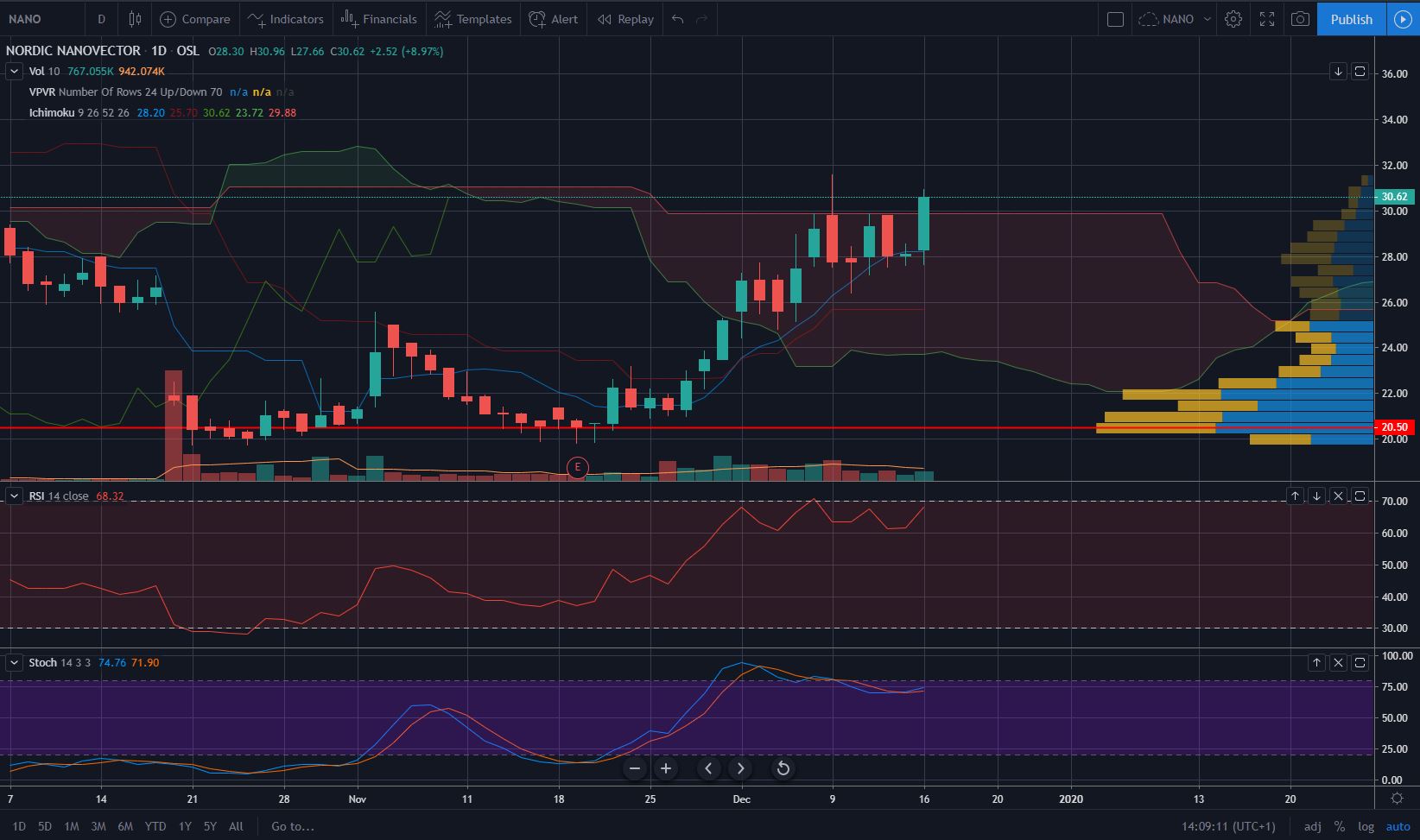Select the 1Y date range

[x=185, y=826]
